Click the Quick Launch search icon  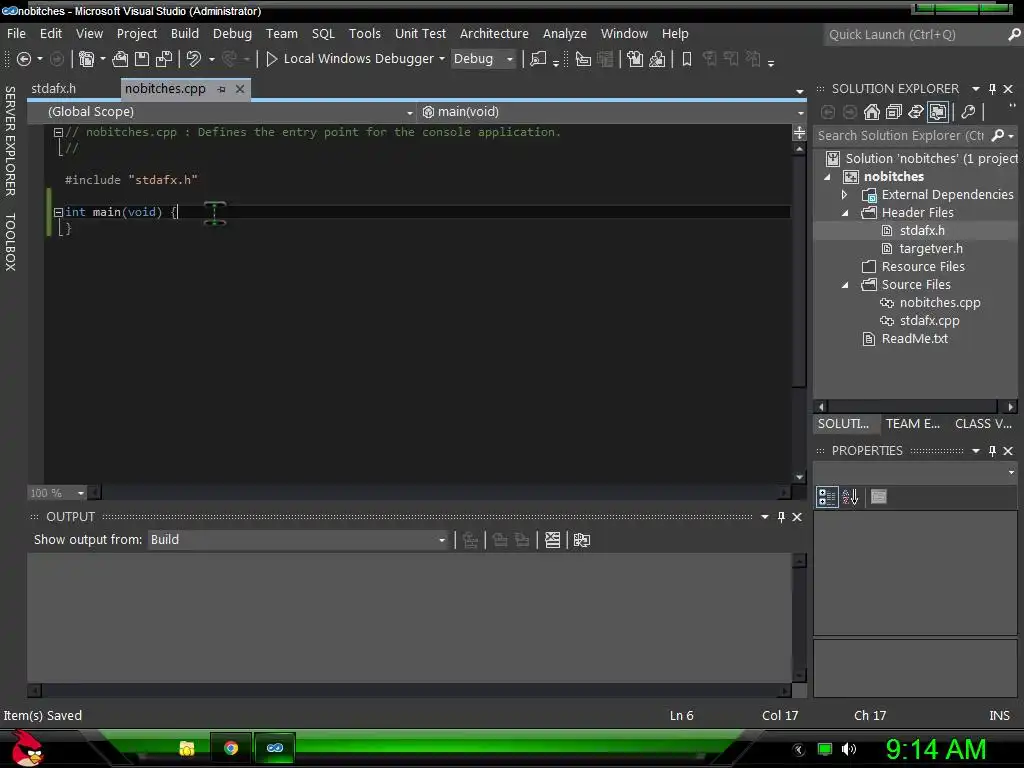pos(1014,35)
